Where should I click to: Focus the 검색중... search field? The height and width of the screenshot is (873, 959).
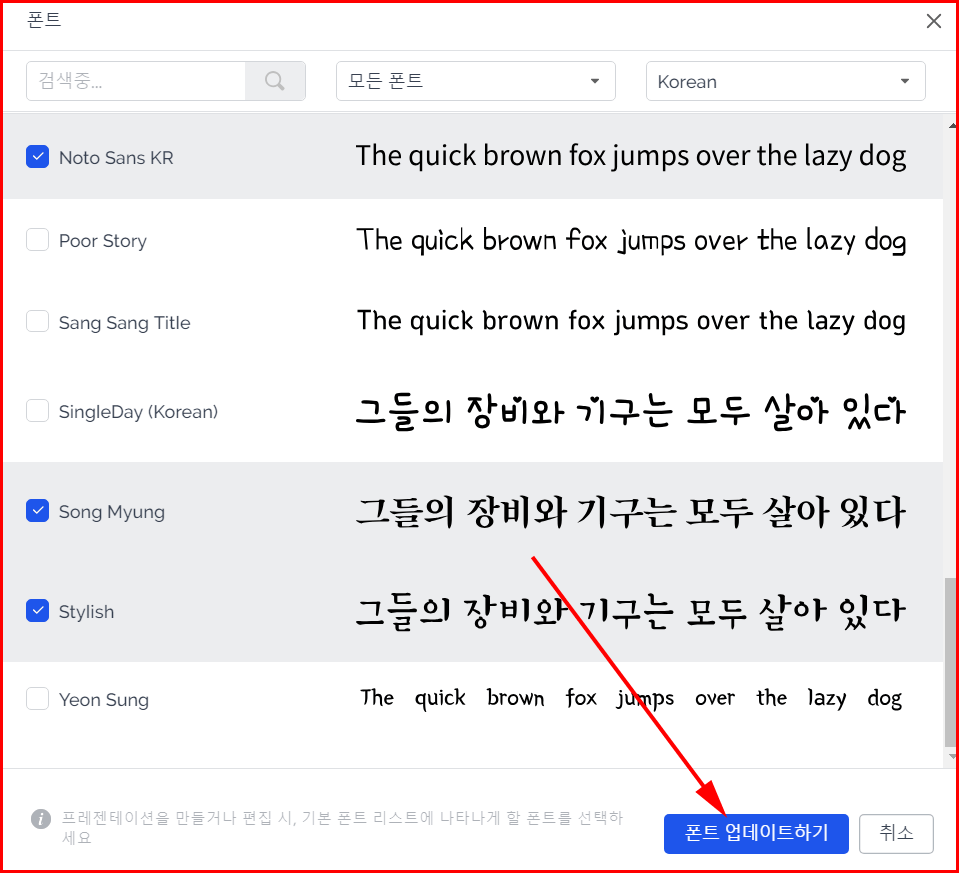pos(136,81)
